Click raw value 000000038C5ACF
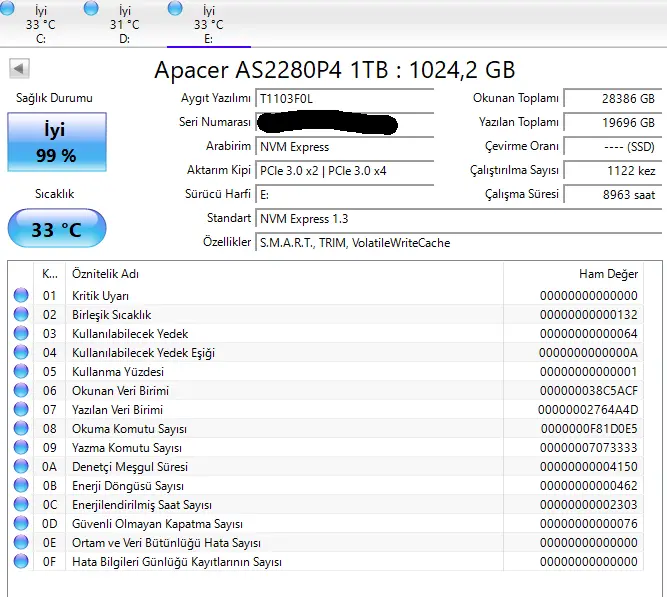 coord(589,391)
